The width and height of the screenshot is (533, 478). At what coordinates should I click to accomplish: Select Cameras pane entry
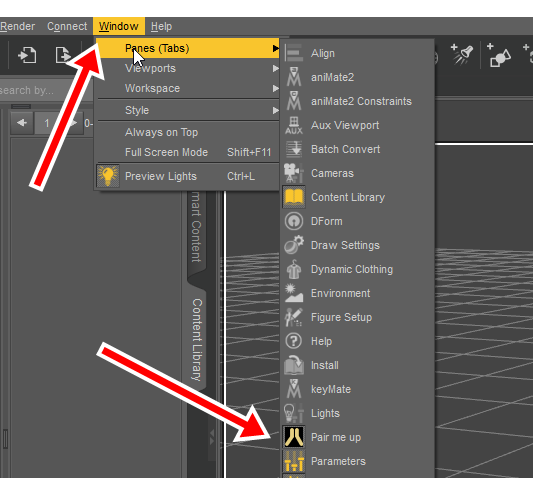358,173
